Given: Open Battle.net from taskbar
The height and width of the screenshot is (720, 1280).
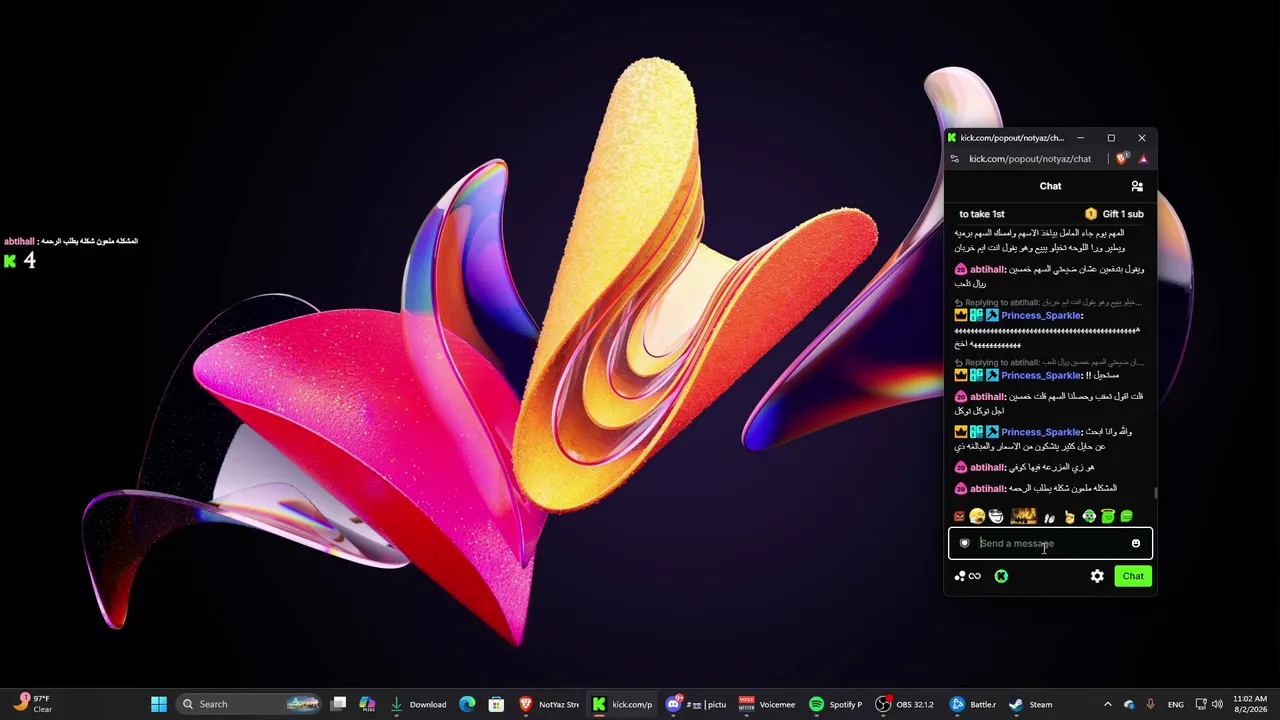Looking at the screenshot, I should (972, 704).
